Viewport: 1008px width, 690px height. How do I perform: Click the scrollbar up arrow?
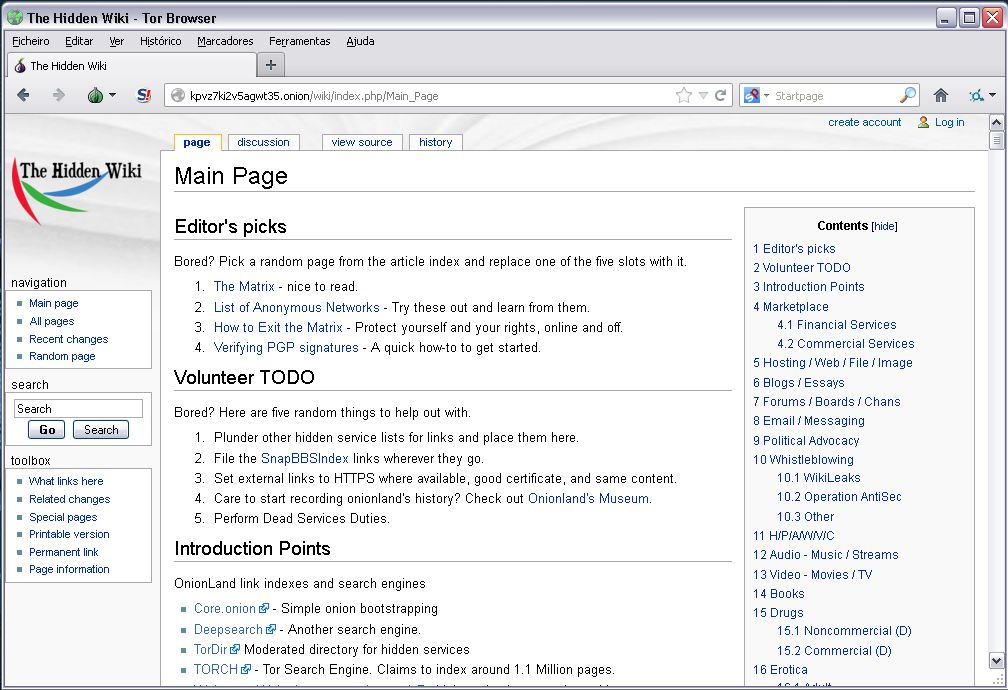click(996, 122)
